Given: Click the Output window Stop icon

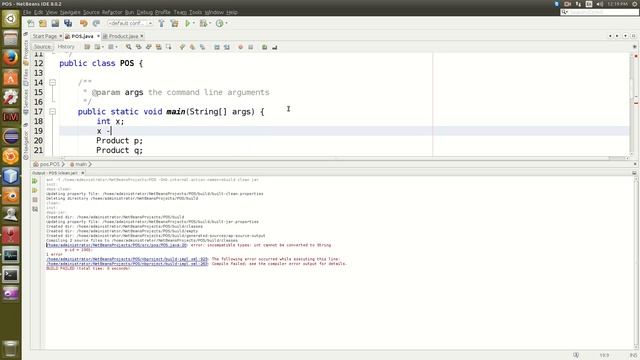Looking at the screenshot, I should pyautogui.click(x=35, y=200).
